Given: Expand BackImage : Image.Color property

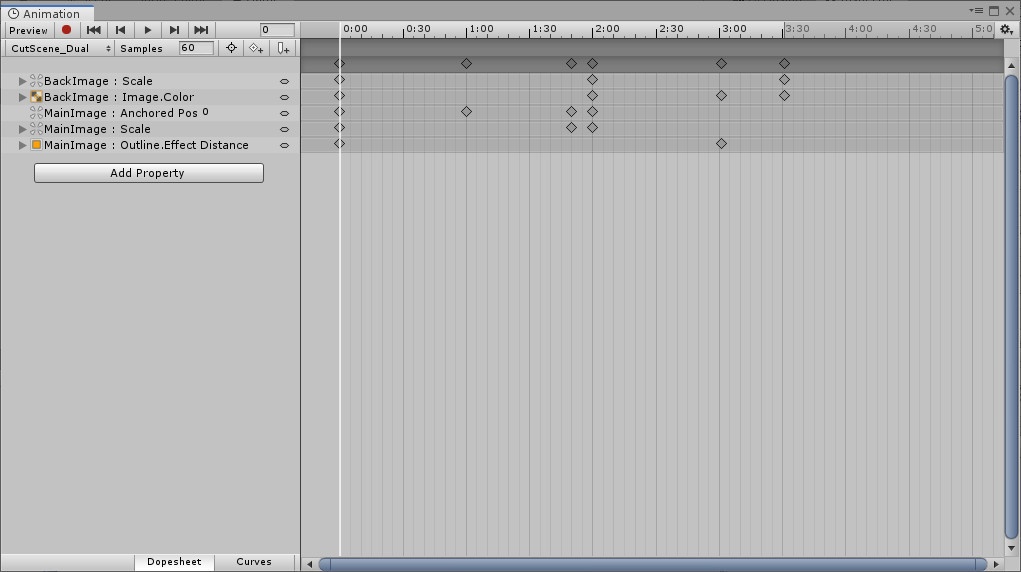Looking at the screenshot, I should (22, 97).
